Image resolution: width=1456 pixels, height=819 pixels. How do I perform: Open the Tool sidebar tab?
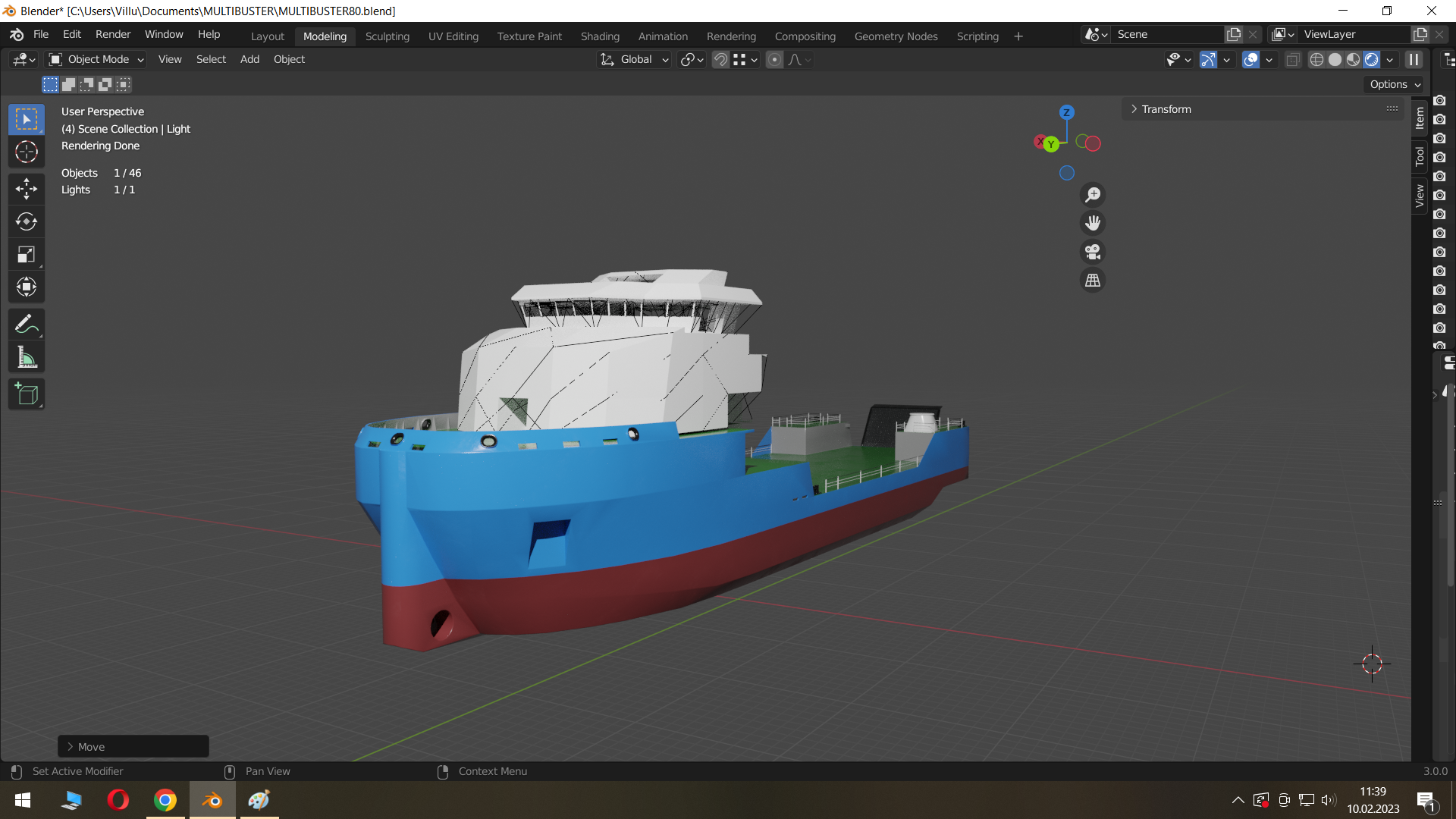(1420, 157)
